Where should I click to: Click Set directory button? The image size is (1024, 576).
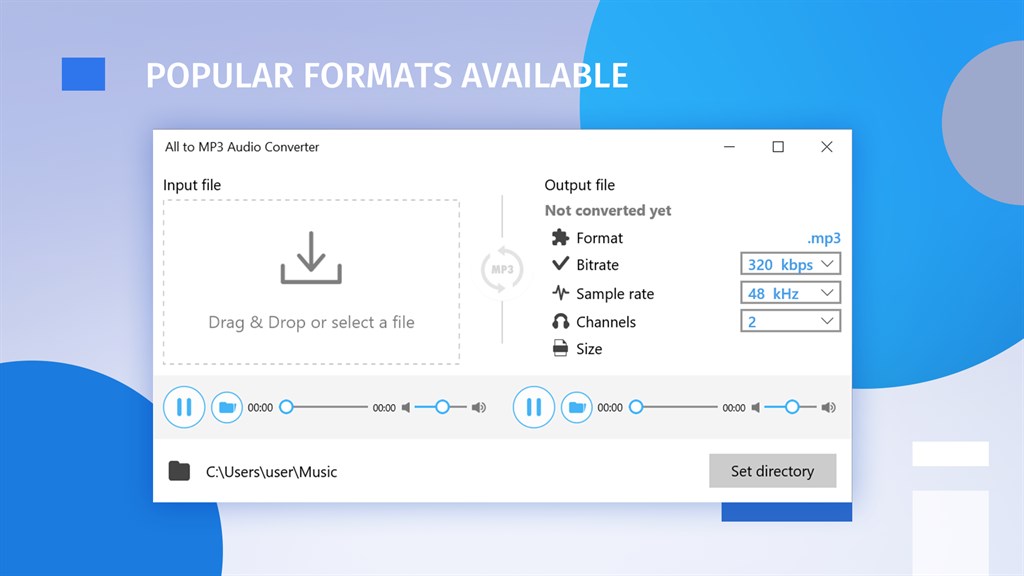point(773,471)
